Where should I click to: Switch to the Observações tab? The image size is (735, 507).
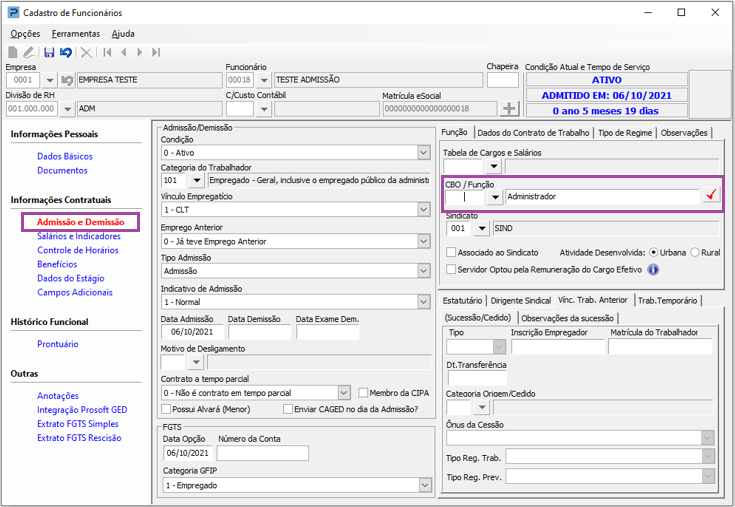684,133
